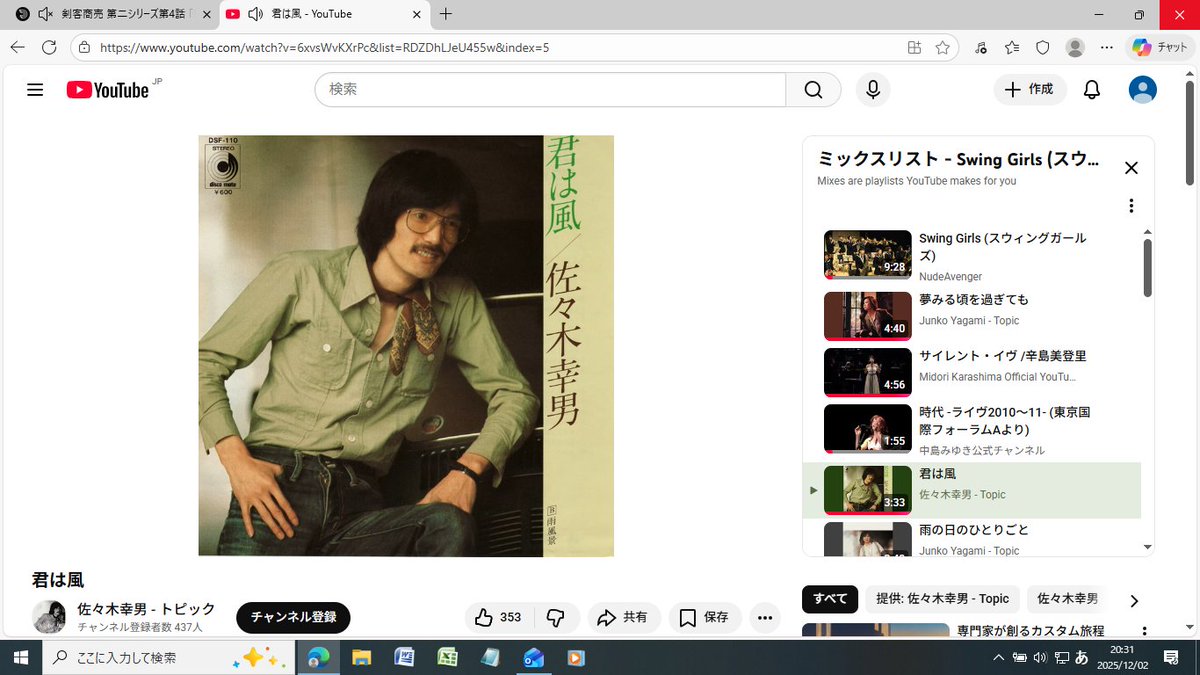The height and width of the screenshot is (675, 1200).
Task: Show hidden system tray icons chevron
Action: tap(997, 657)
